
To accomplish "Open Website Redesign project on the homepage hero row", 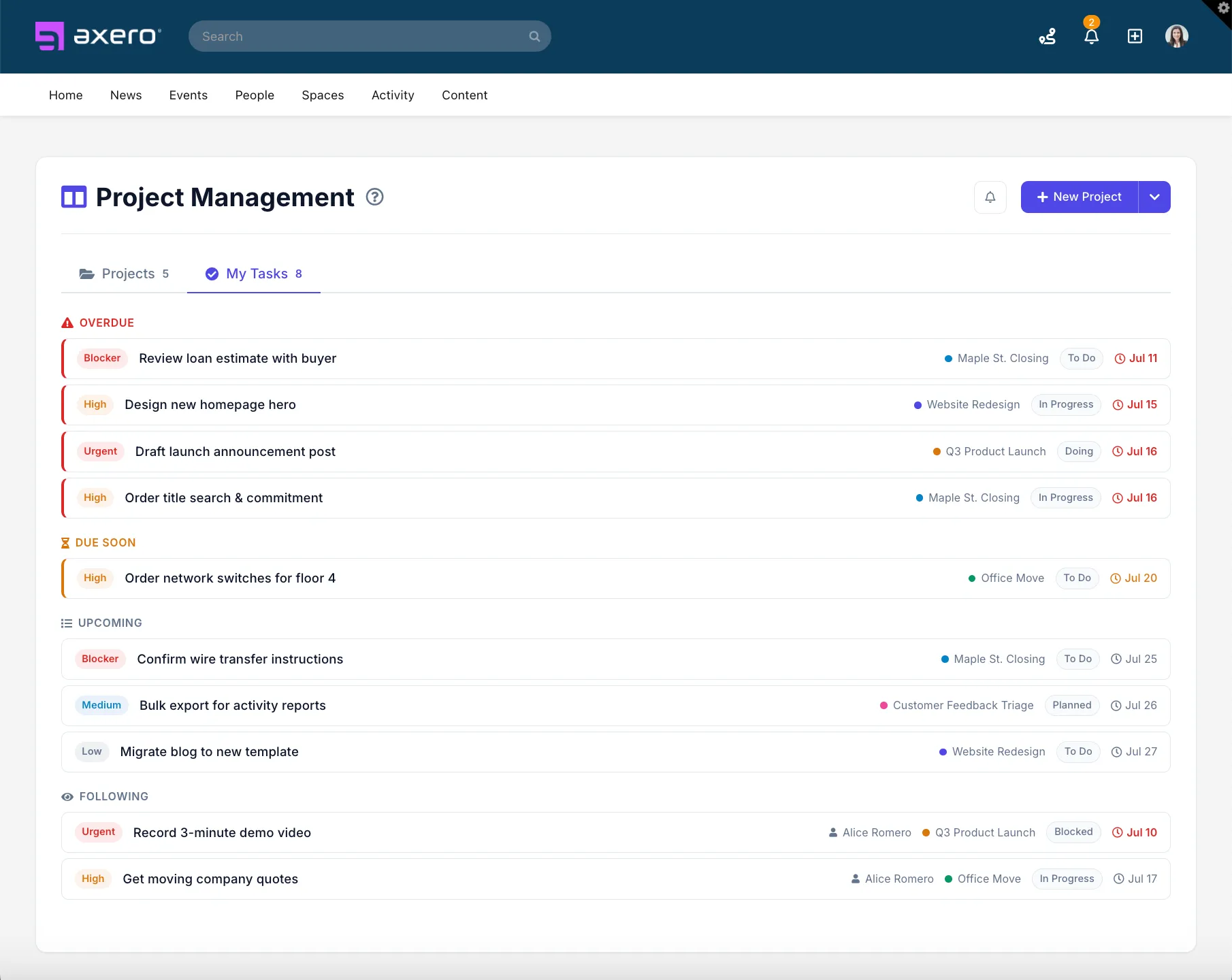I will tap(973, 405).
